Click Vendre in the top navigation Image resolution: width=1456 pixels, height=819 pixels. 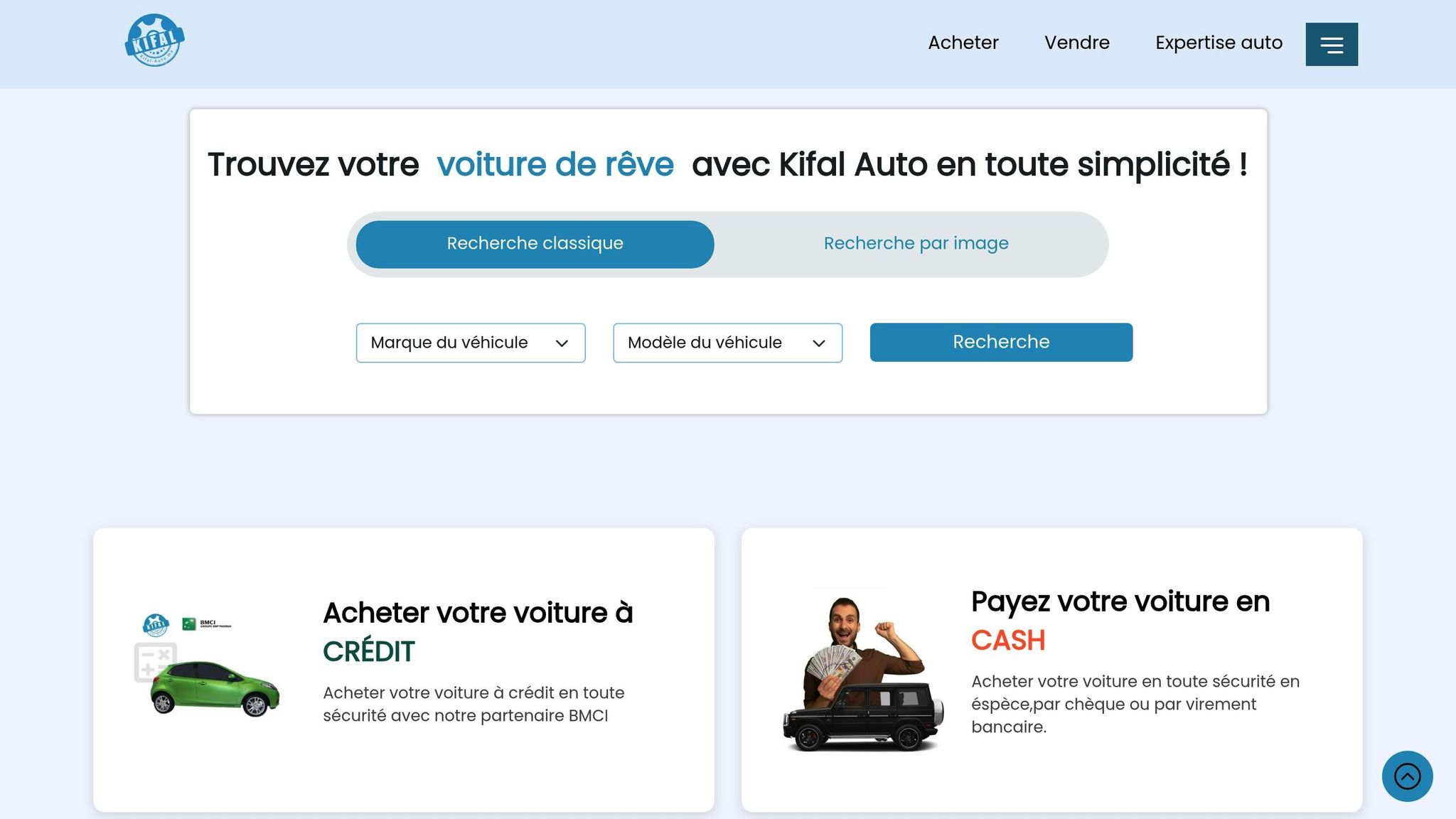pyautogui.click(x=1076, y=43)
